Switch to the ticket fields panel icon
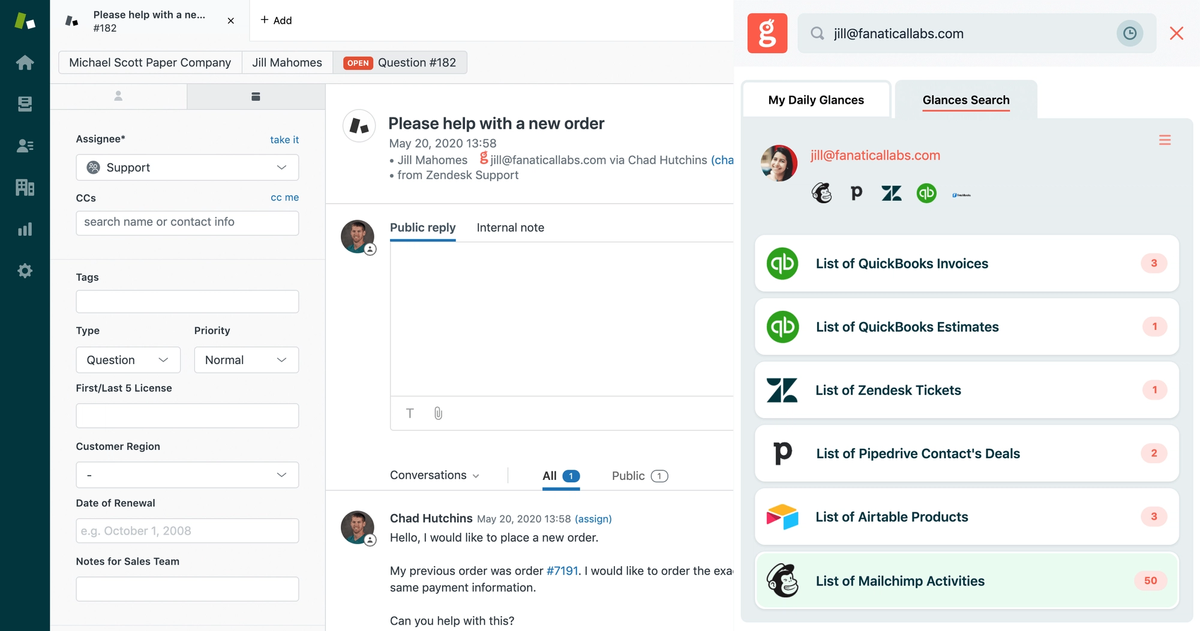The height and width of the screenshot is (631, 1200). point(256,96)
